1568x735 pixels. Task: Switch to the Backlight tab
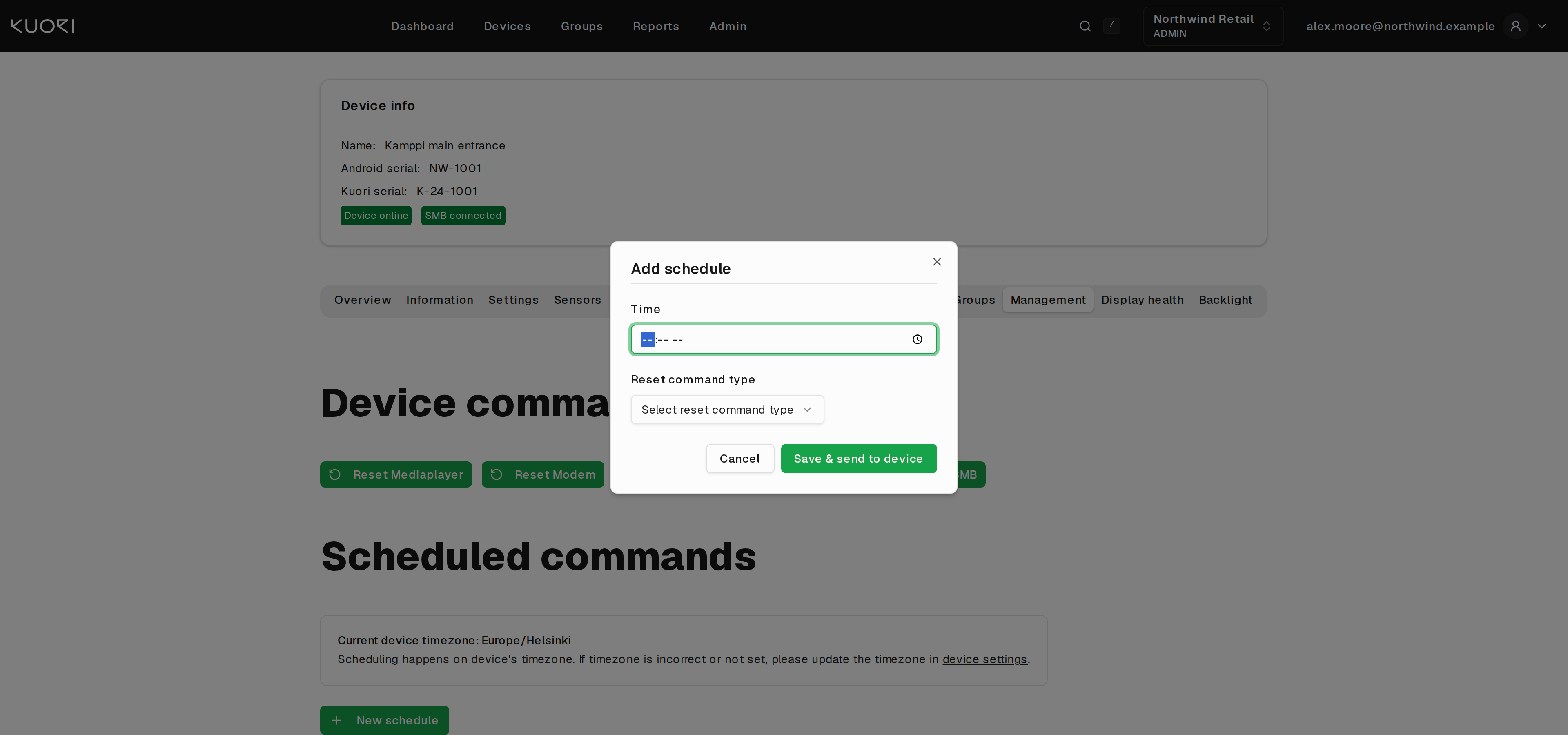click(1225, 300)
